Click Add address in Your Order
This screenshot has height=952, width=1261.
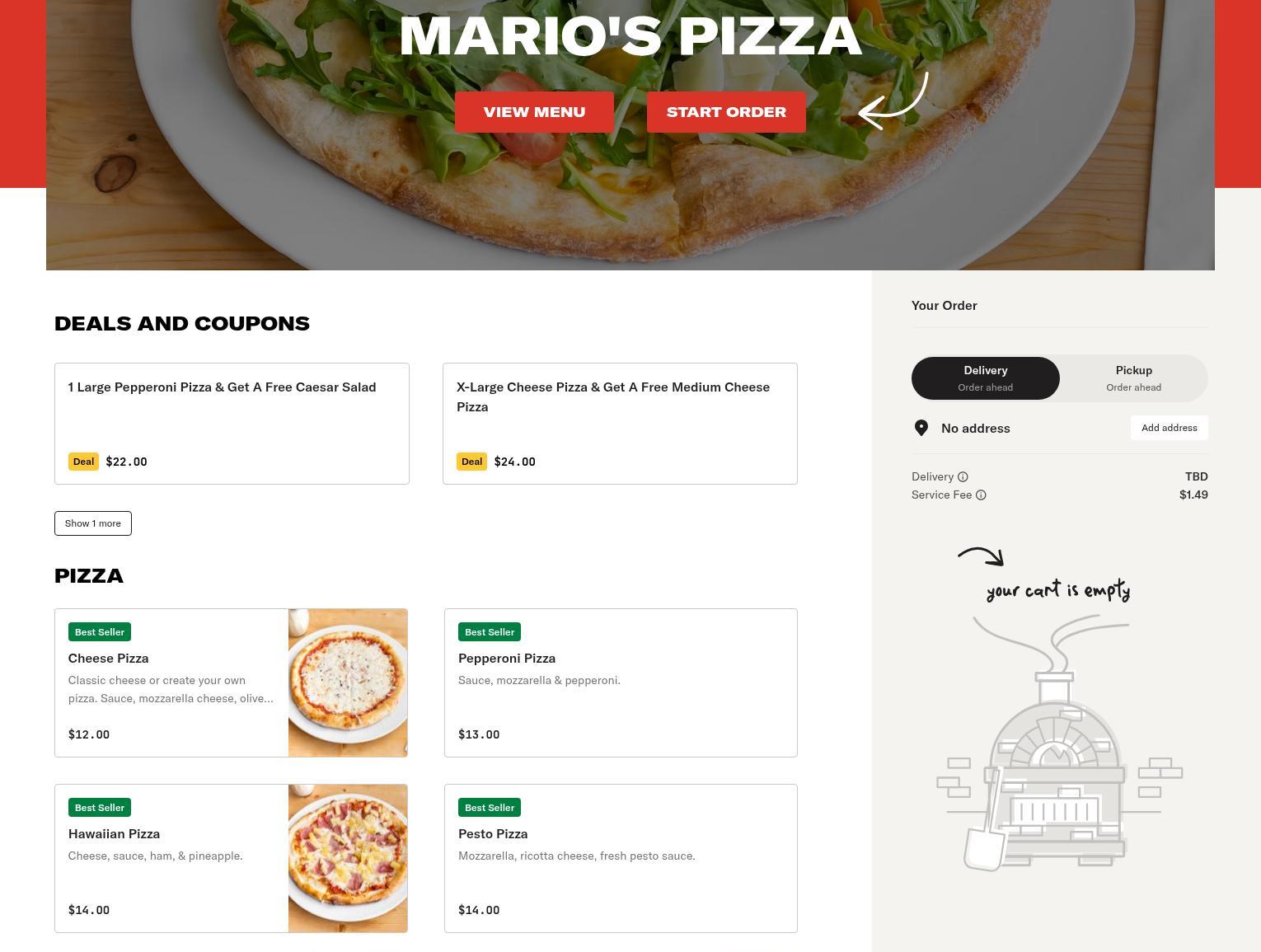1170,428
